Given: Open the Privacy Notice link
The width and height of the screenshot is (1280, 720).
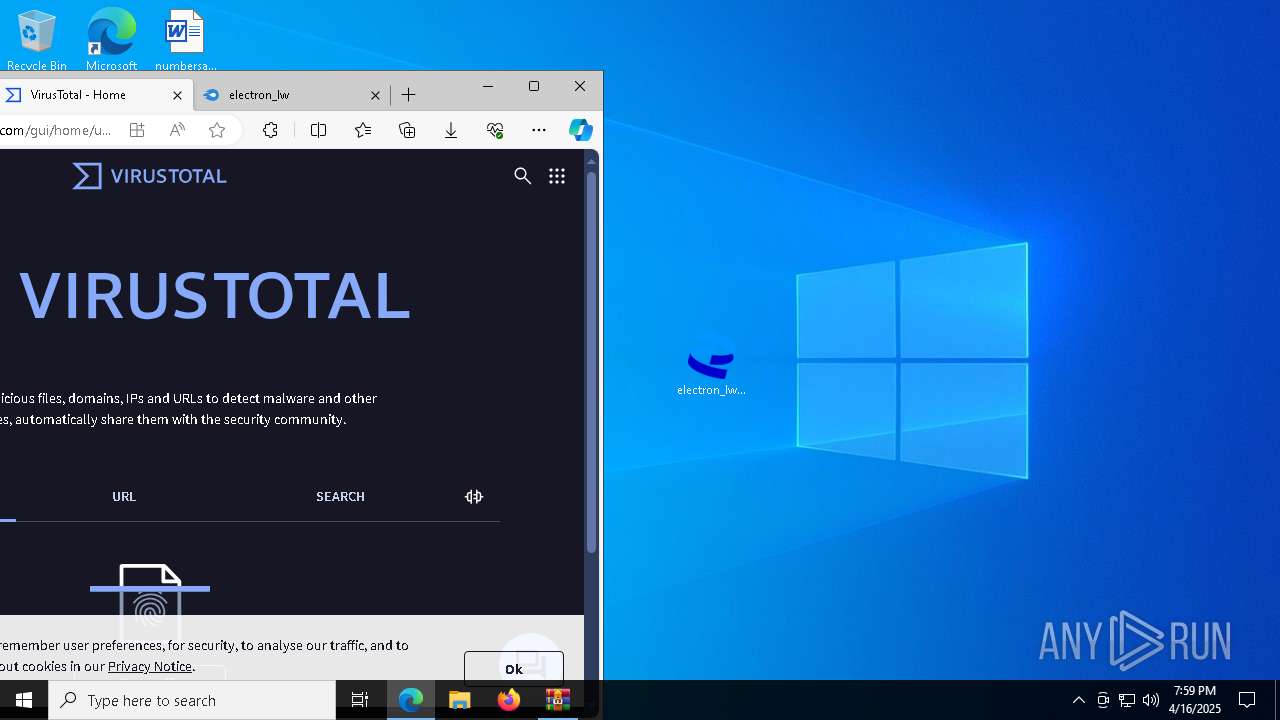Looking at the screenshot, I should [150, 666].
